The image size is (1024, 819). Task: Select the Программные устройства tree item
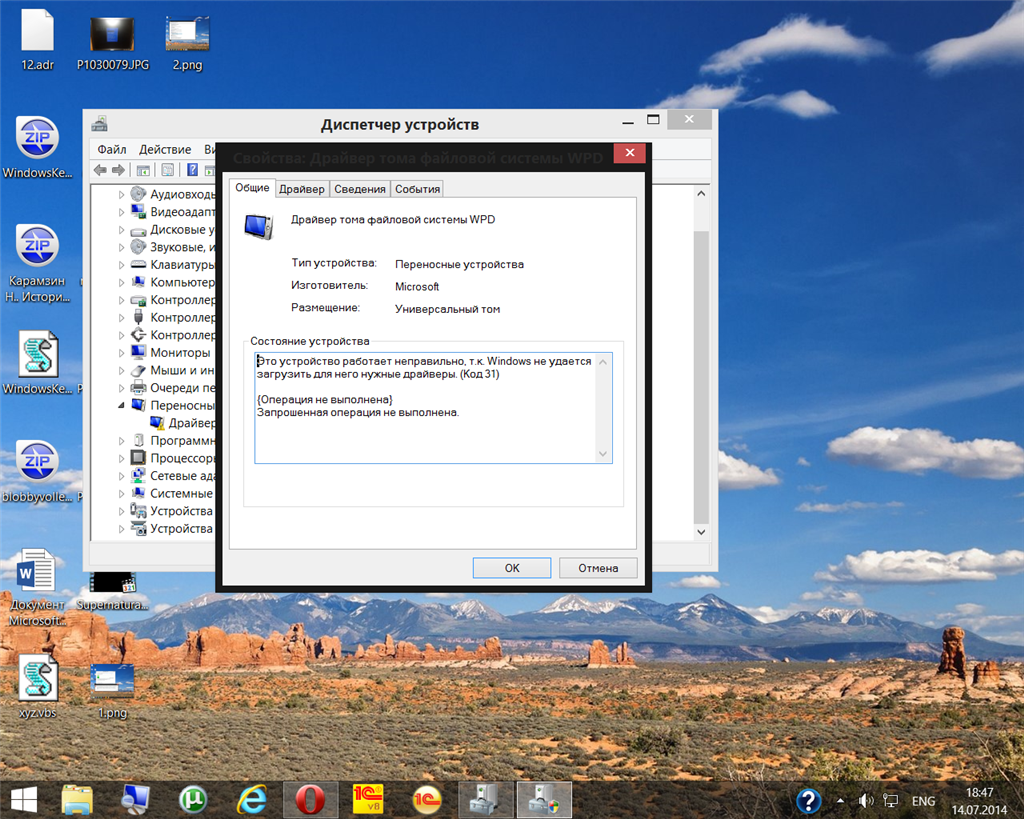(173, 441)
